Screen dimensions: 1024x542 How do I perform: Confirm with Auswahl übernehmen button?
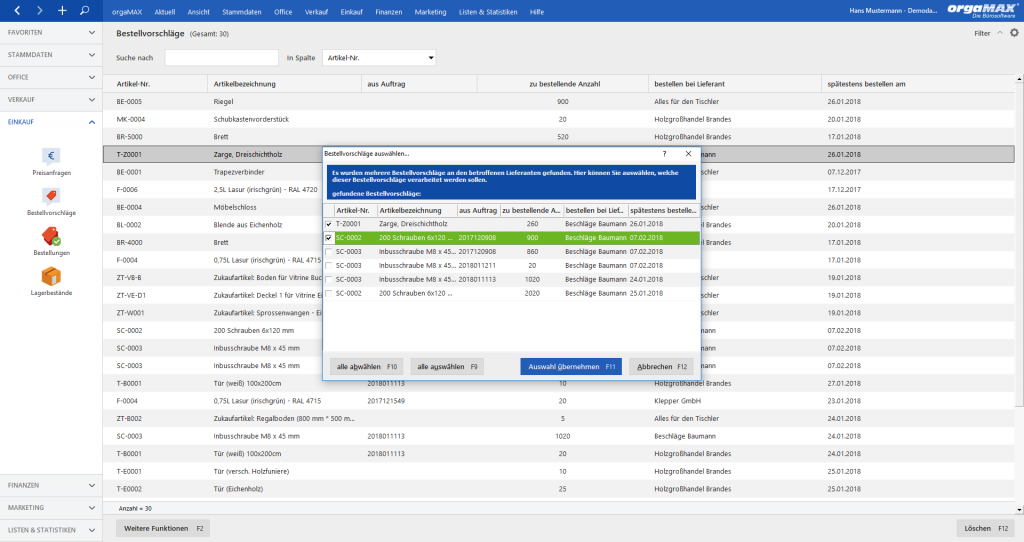571,366
